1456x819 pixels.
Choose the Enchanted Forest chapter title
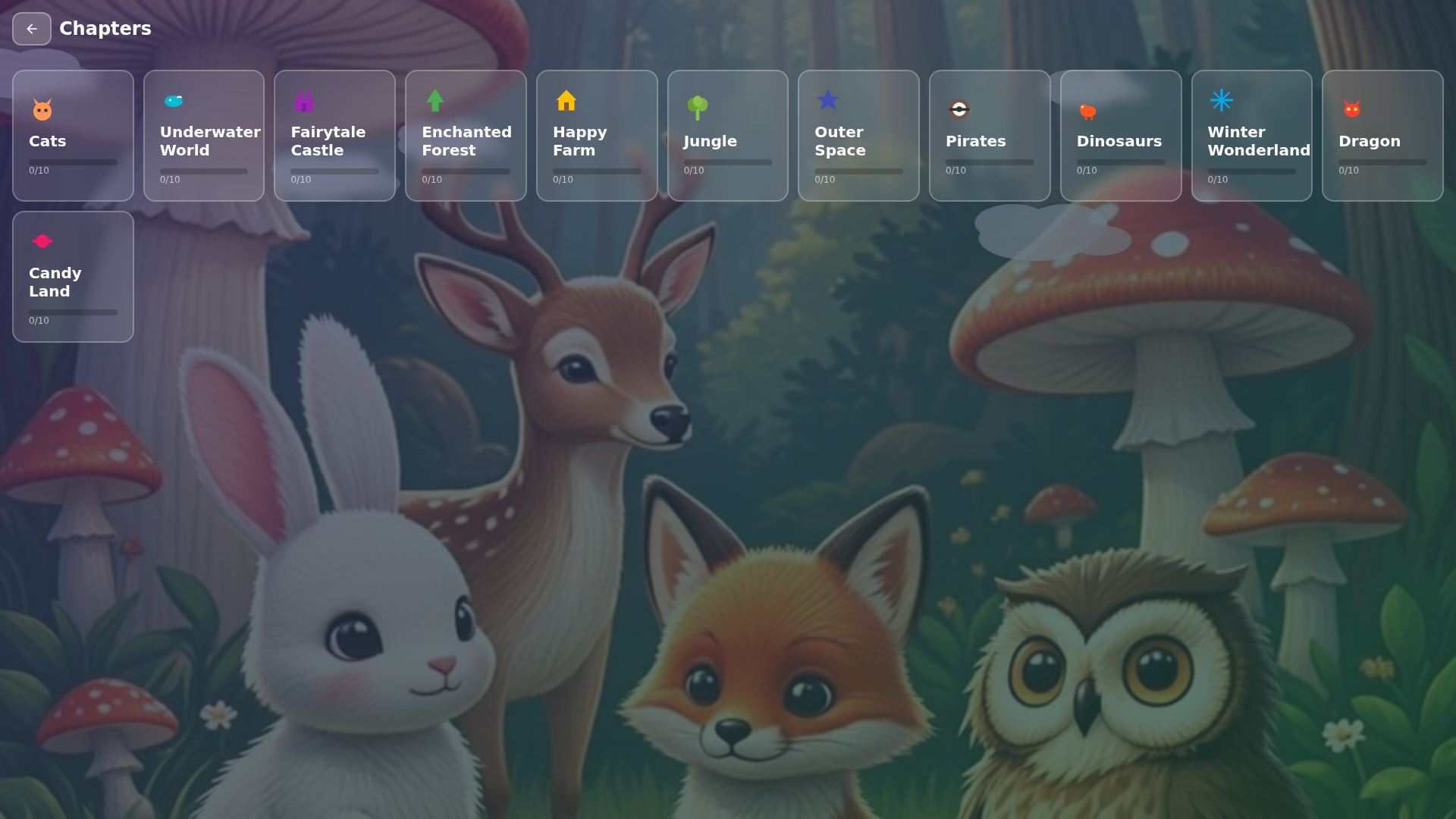point(466,141)
